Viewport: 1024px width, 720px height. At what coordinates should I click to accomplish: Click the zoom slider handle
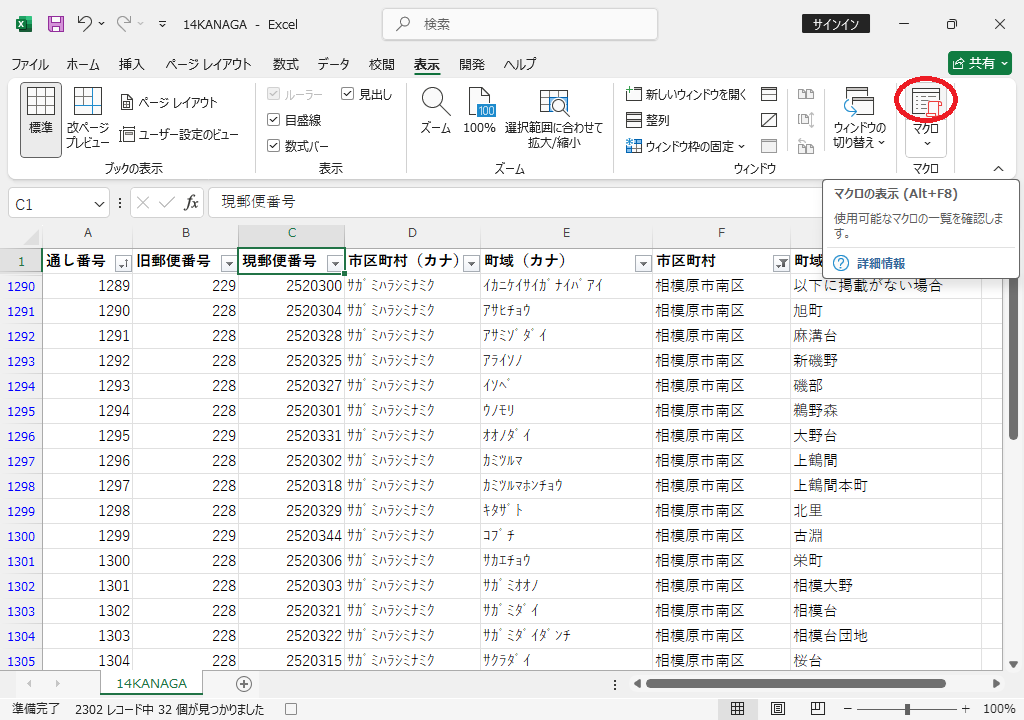tap(907, 709)
